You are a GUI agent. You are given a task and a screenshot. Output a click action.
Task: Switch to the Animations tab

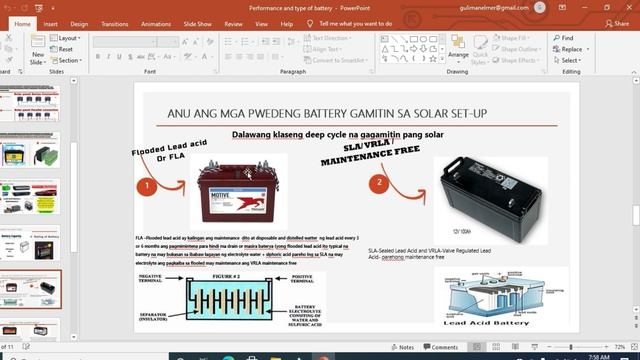tap(156, 24)
